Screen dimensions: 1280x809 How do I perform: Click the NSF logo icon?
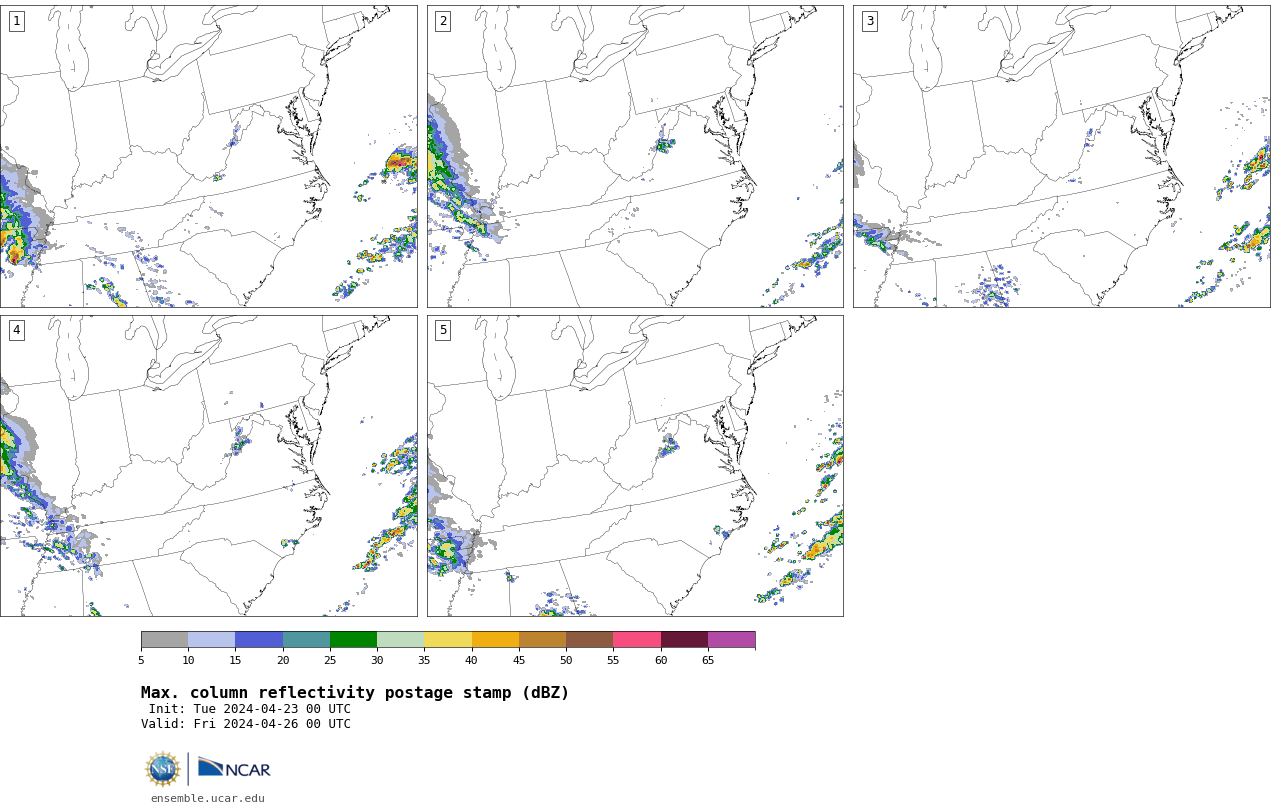tap(163, 769)
